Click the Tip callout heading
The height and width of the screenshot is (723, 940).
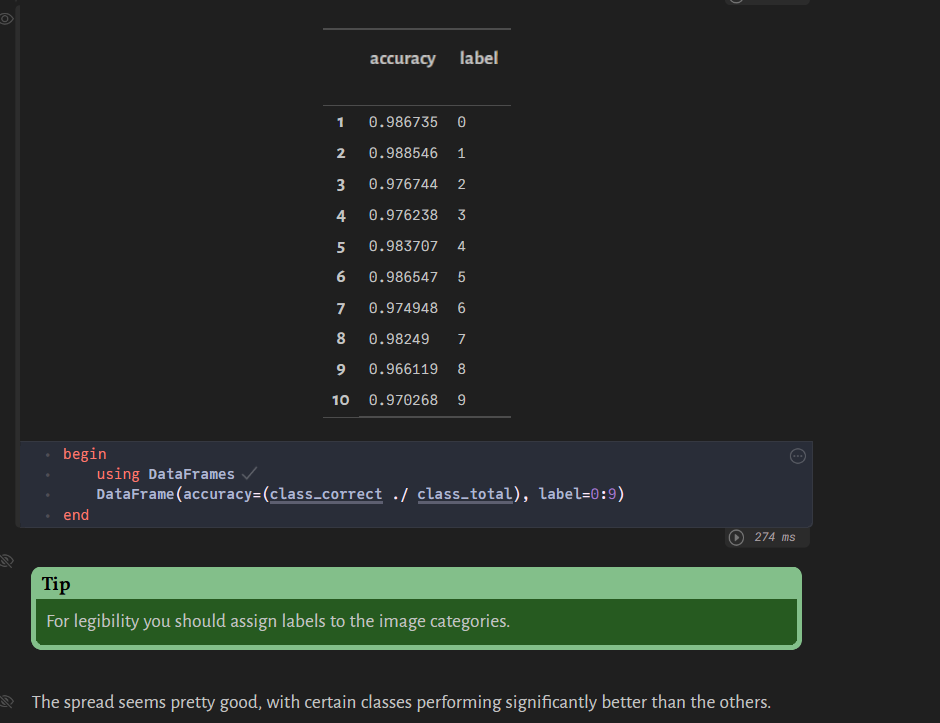pos(56,584)
